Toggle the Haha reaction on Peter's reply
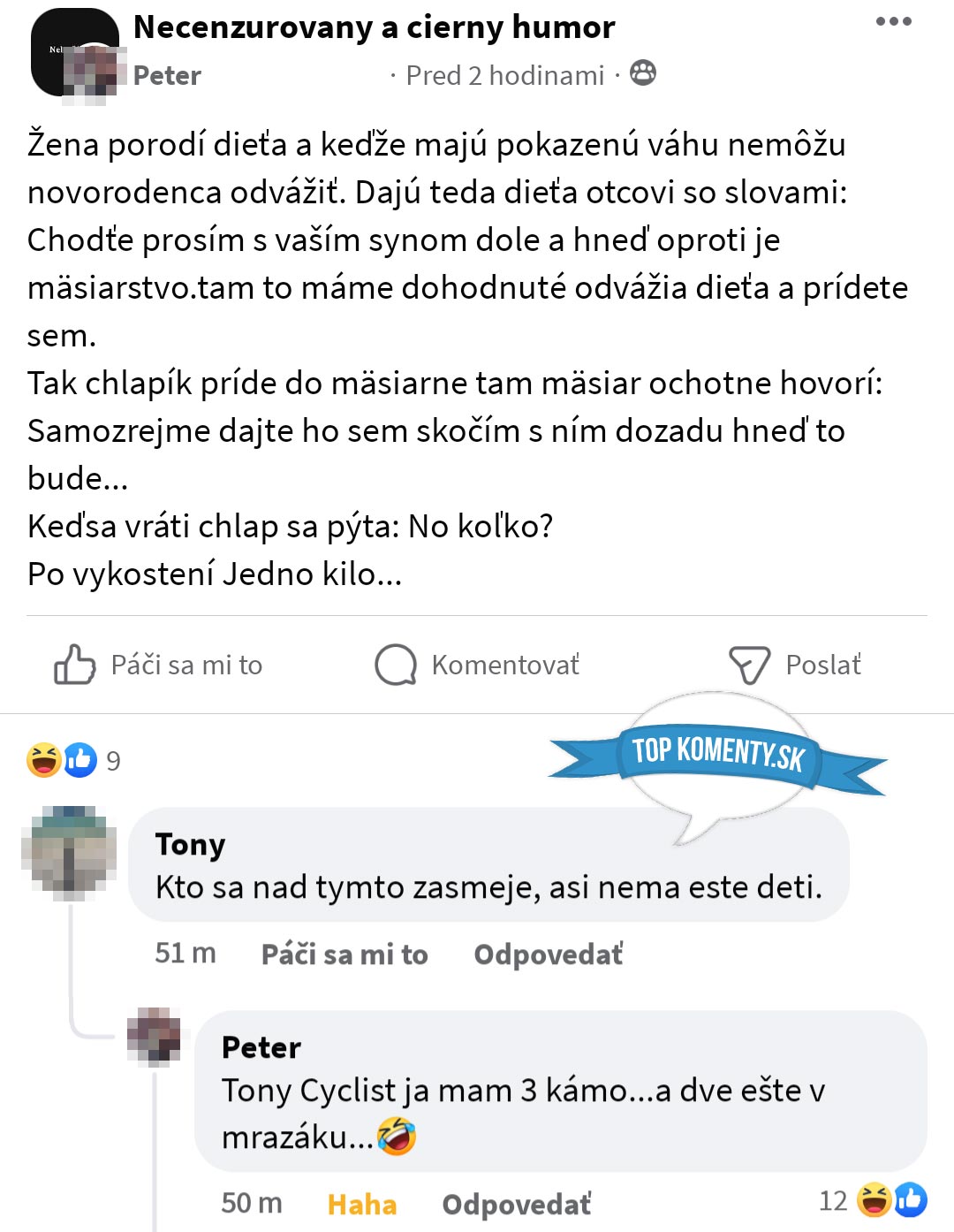 (361, 1204)
